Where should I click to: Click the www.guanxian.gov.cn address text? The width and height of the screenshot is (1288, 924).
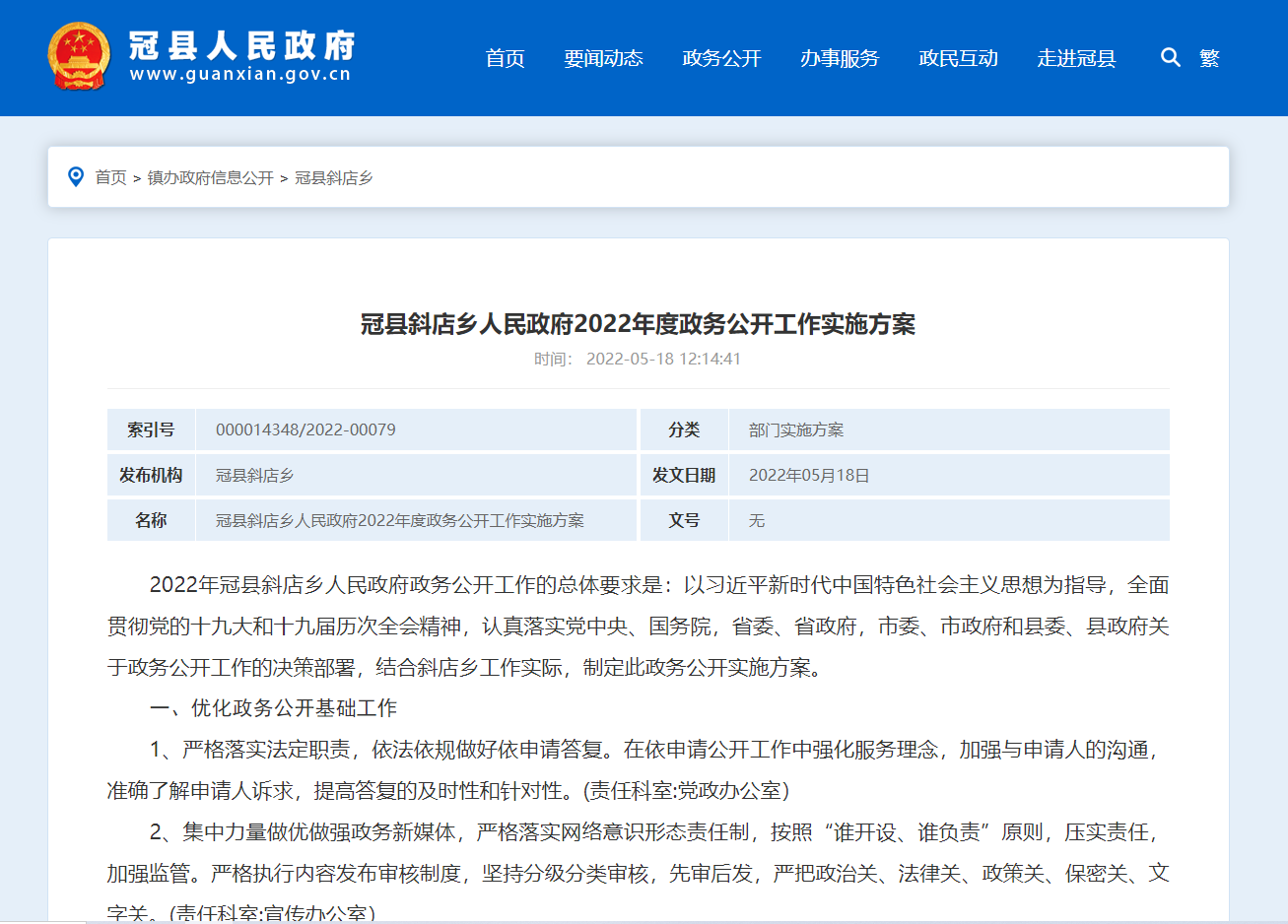pyautogui.click(x=240, y=75)
